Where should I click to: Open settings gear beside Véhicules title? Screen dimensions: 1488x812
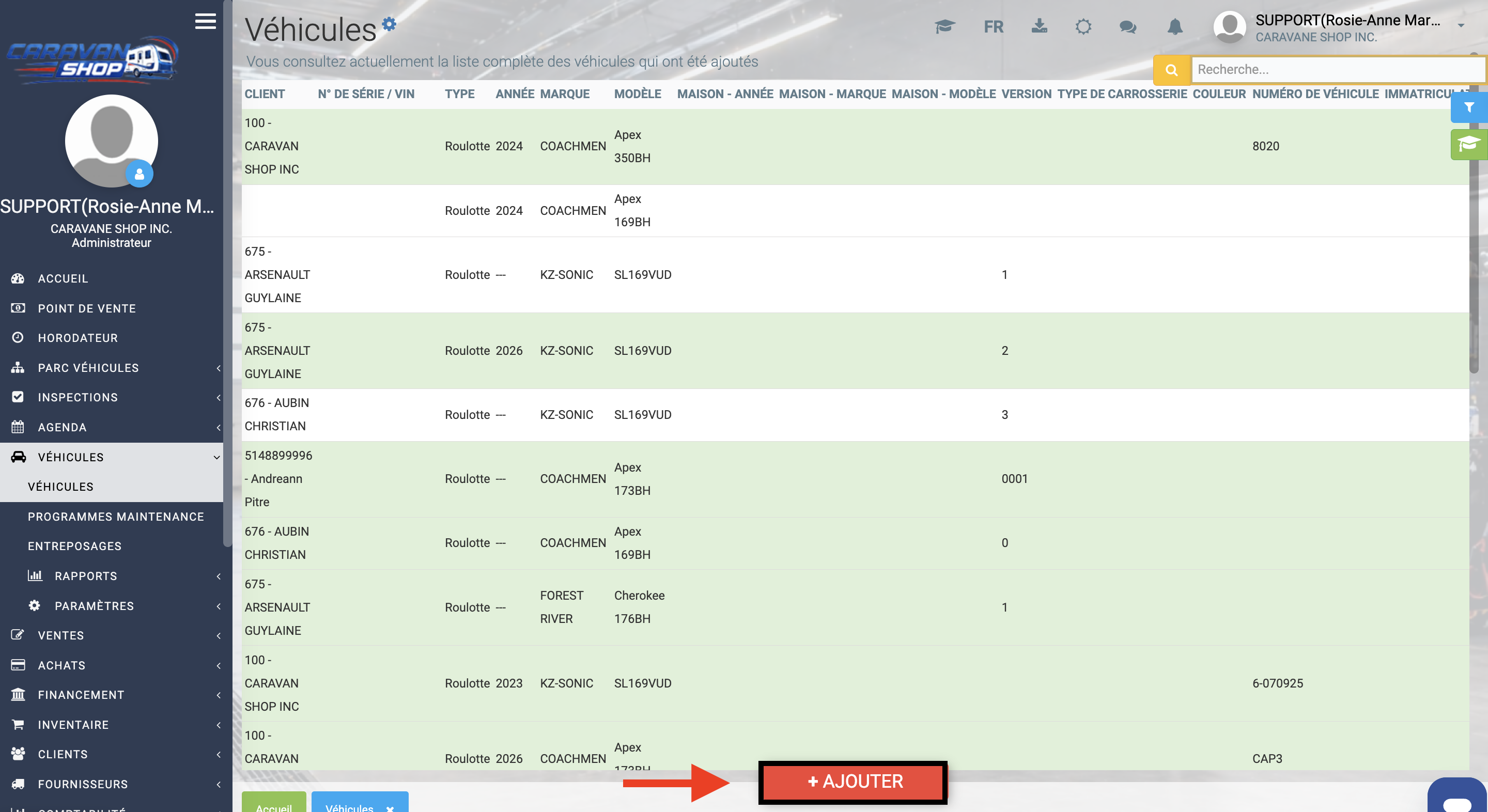pos(390,24)
